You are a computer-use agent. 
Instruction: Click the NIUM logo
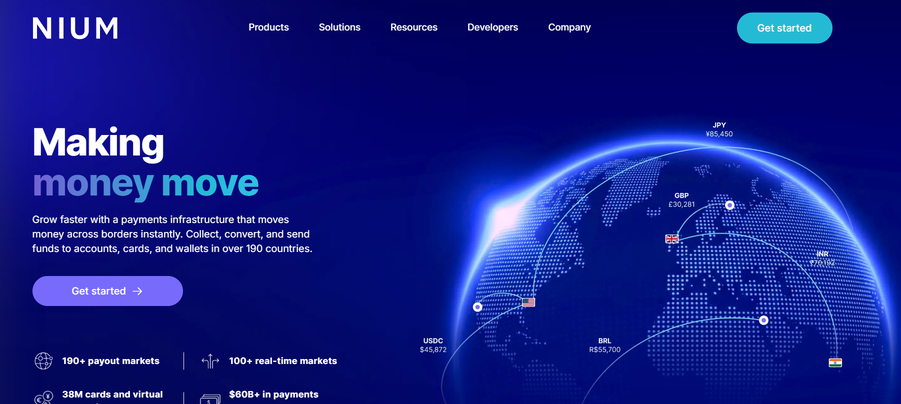75,28
